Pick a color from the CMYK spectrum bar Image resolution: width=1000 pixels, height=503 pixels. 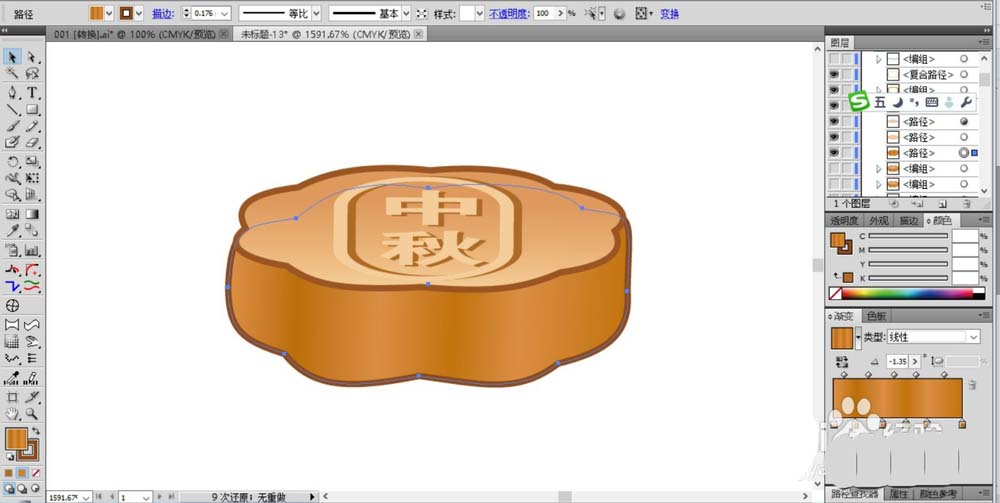906,293
